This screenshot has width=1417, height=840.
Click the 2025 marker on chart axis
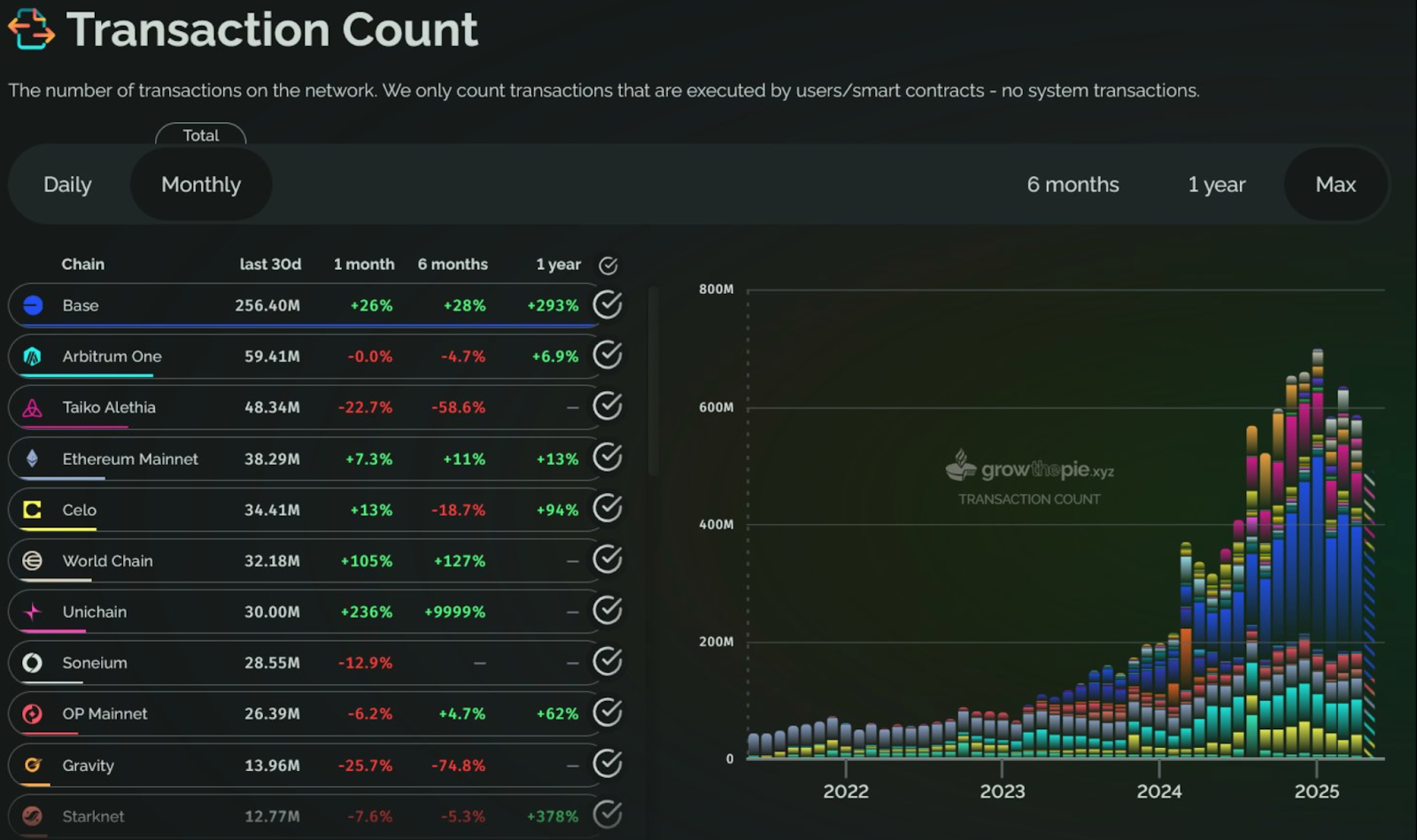tap(1317, 790)
